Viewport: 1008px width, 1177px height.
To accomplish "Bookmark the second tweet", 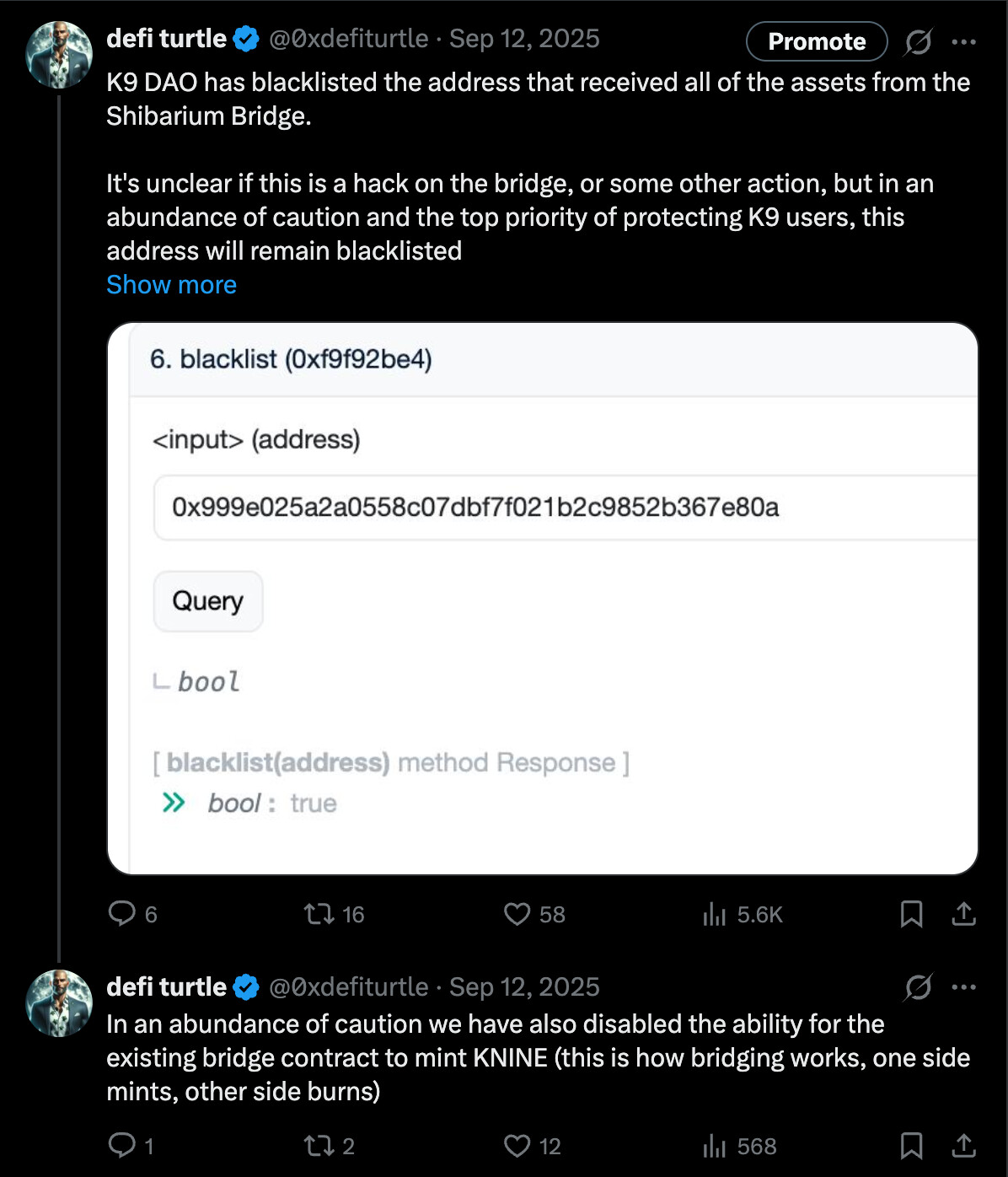I will [911, 1146].
